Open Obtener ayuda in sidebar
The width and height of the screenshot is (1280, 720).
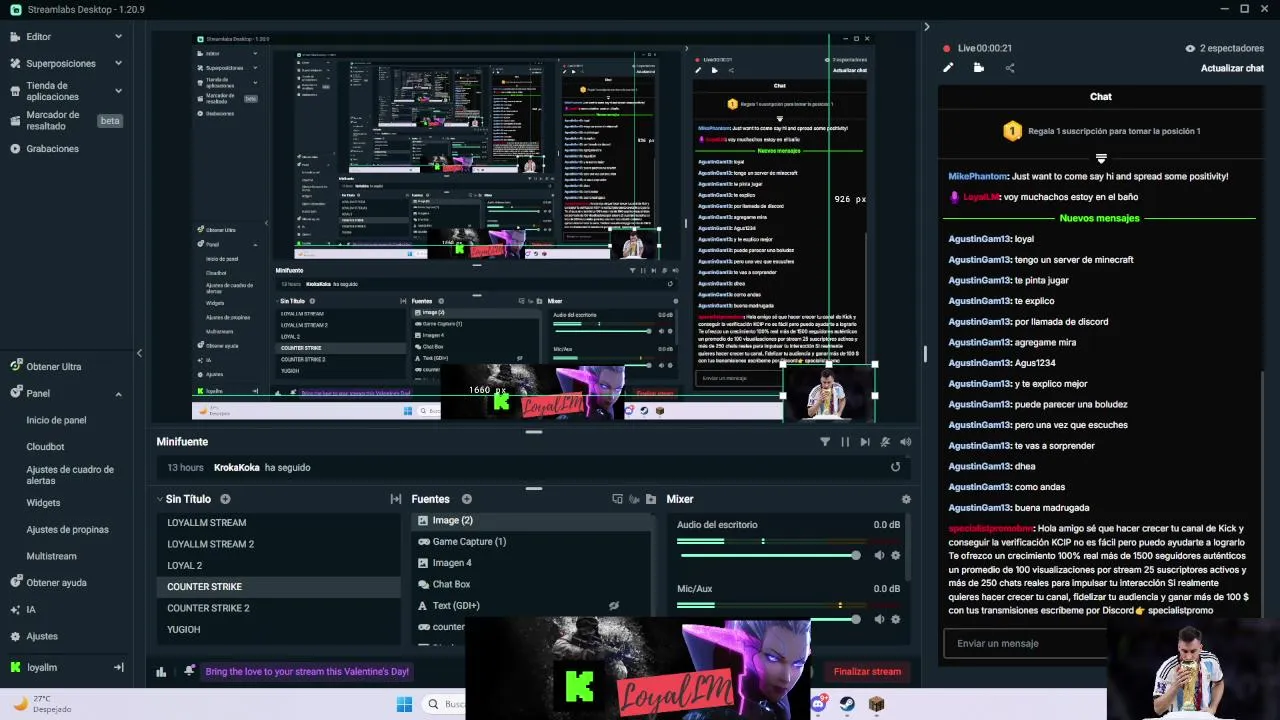point(56,582)
